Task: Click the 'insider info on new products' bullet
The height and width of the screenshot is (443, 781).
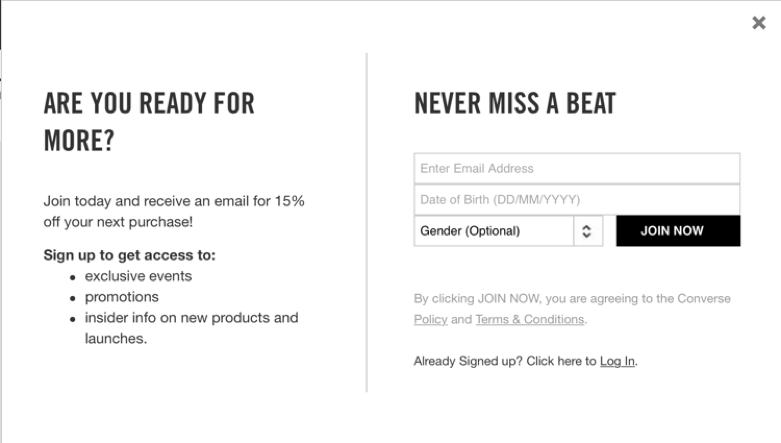Action: pyautogui.click(x=191, y=318)
